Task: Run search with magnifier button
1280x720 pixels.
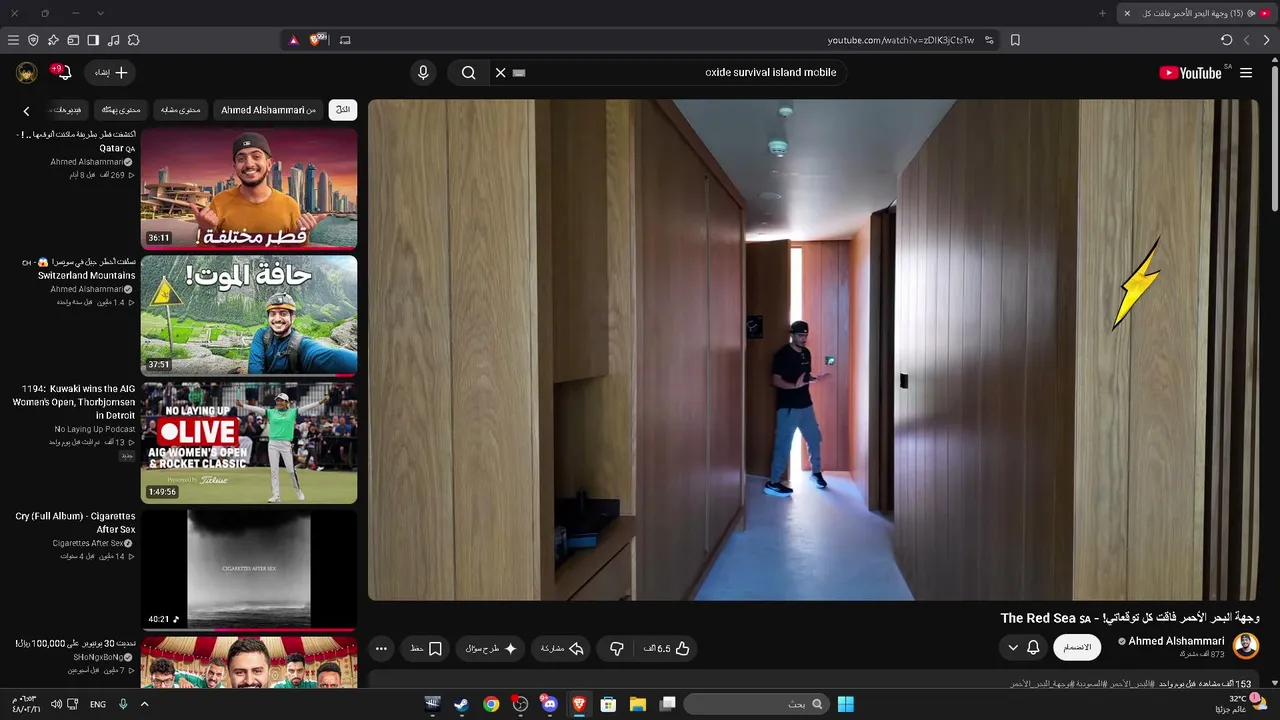Action: coord(468,73)
